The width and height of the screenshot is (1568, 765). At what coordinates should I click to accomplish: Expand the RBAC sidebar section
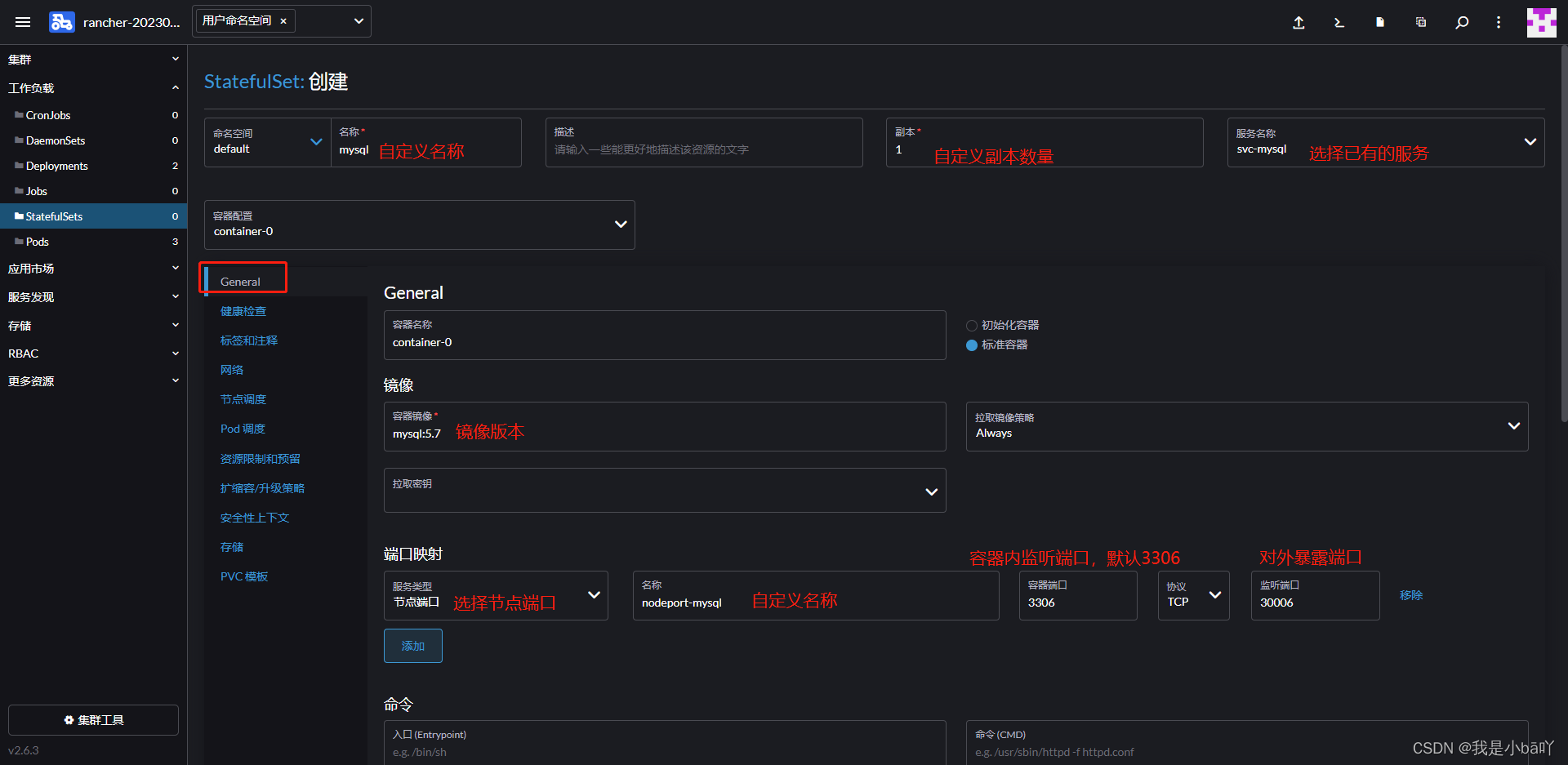[x=93, y=353]
